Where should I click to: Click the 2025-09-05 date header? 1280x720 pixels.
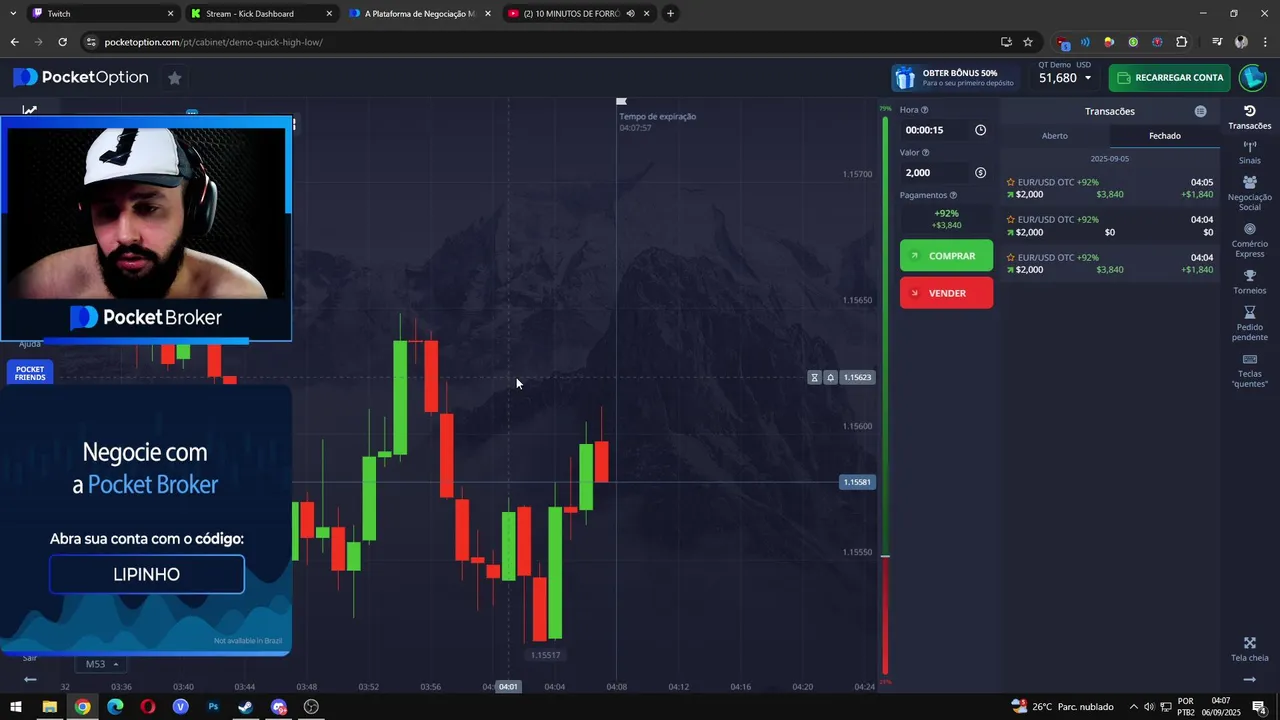coord(1109,159)
